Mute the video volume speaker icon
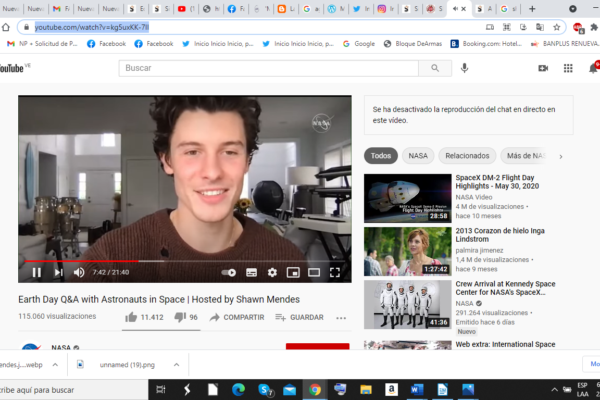Image resolution: width=600 pixels, height=400 pixels. click(x=79, y=272)
